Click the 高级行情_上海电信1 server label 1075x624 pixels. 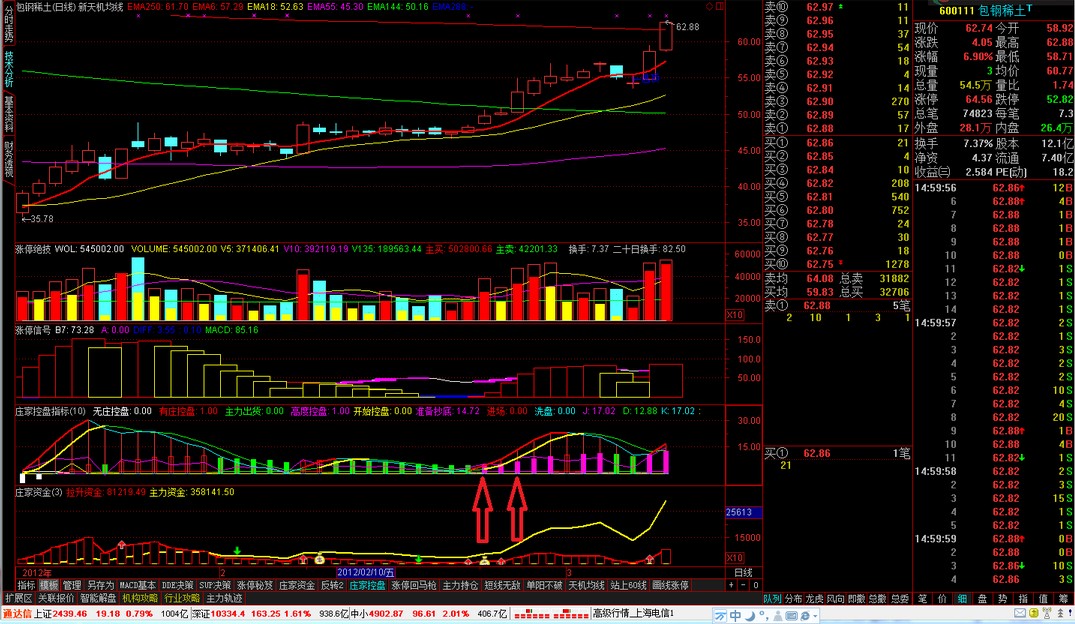634,613
